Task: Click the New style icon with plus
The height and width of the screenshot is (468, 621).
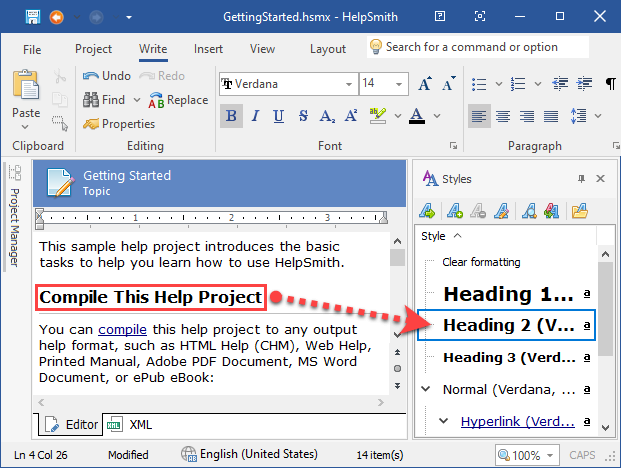Action: point(455,211)
